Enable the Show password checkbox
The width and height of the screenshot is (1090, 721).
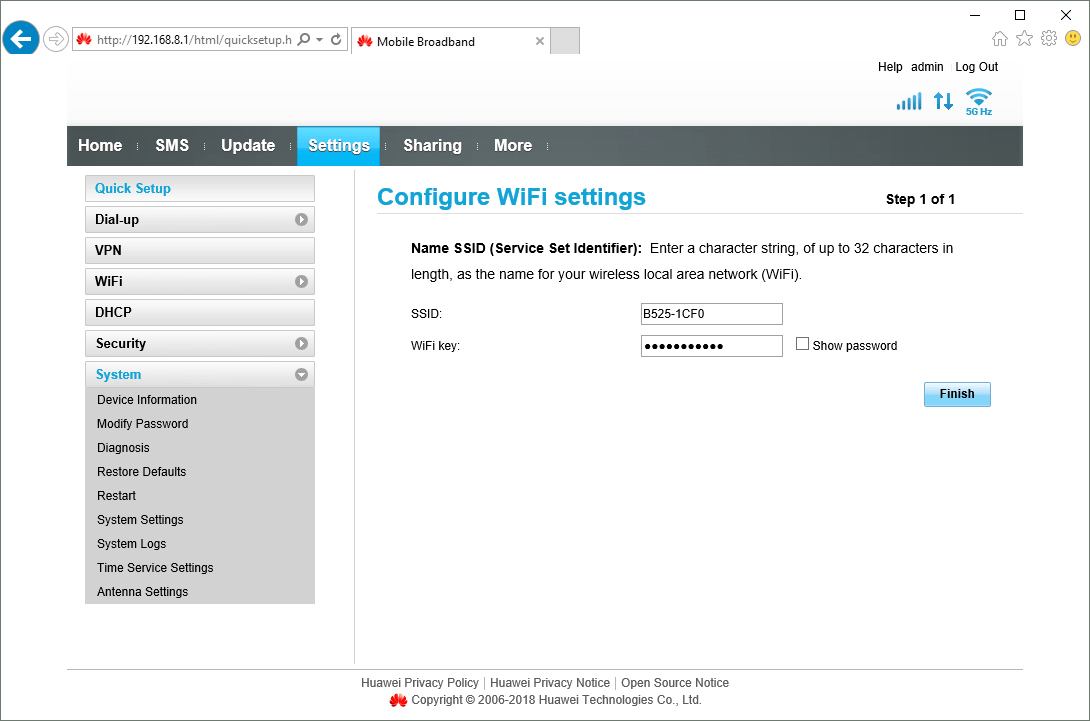[802, 344]
